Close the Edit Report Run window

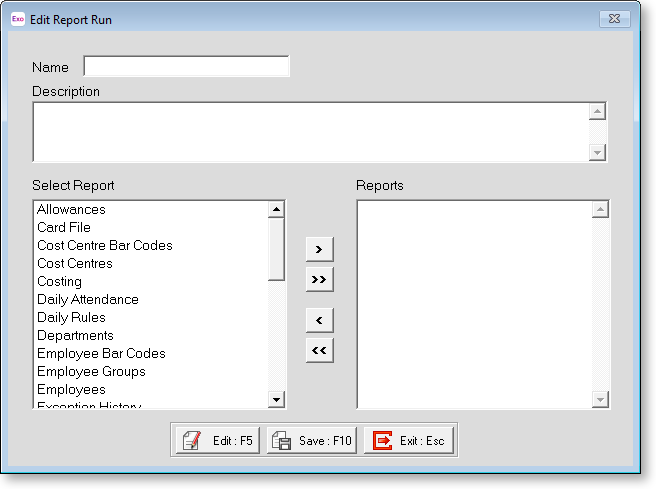(x=613, y=19)
